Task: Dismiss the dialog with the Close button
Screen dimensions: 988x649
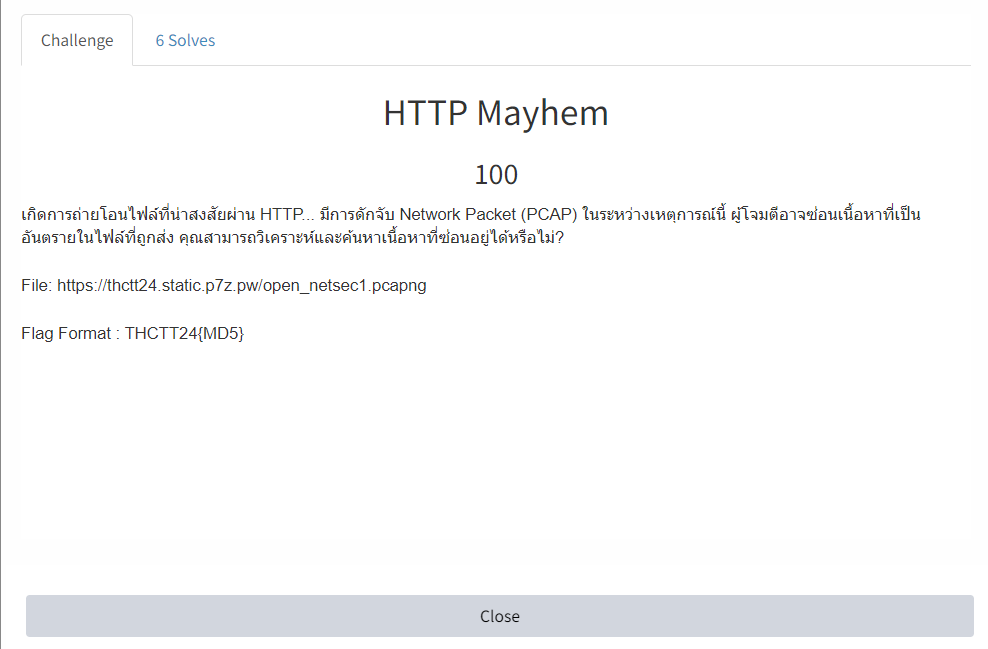Action: (x=500, y=616)
